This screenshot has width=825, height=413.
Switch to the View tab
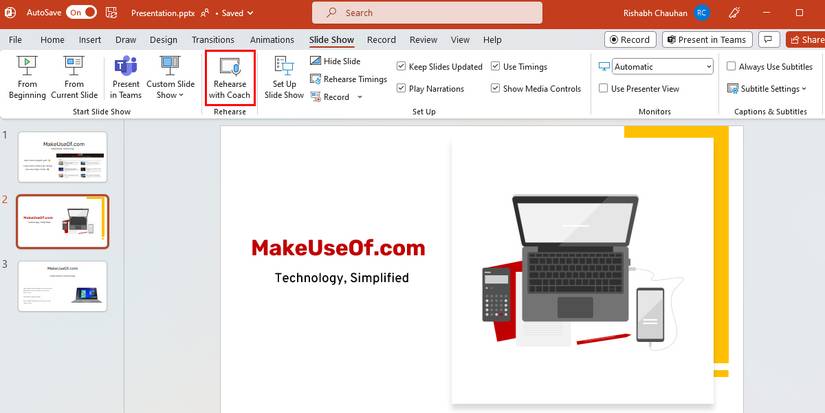(460, 39)
